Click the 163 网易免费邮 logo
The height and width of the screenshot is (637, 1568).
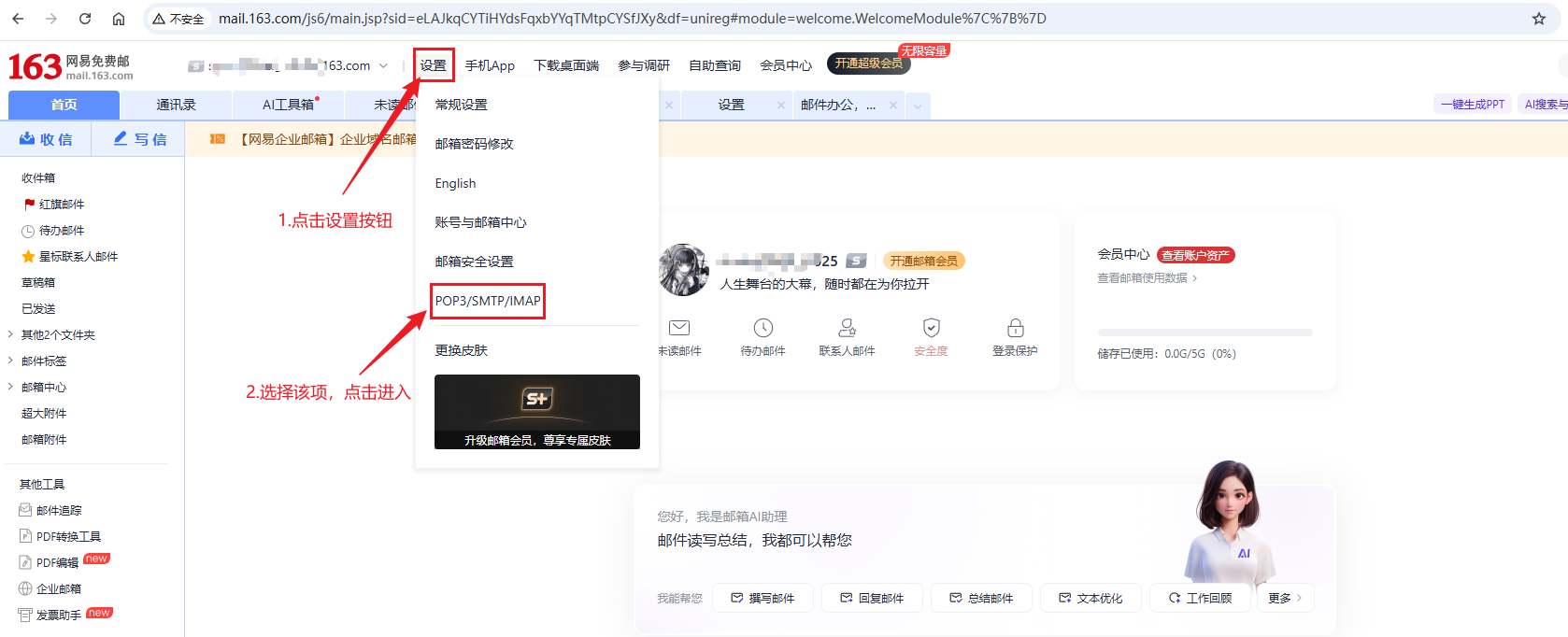pos(71,66)
